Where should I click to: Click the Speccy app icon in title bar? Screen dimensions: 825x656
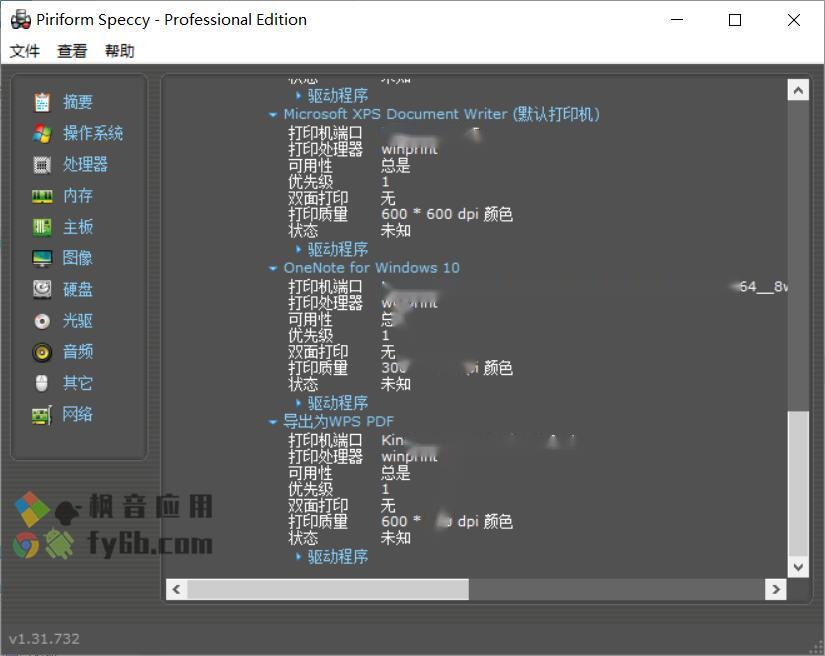click(21, 19)
